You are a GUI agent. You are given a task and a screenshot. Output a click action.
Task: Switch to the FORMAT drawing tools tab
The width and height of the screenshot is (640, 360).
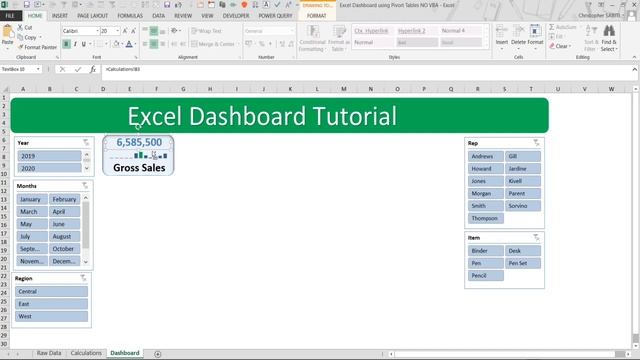point(317,16)
